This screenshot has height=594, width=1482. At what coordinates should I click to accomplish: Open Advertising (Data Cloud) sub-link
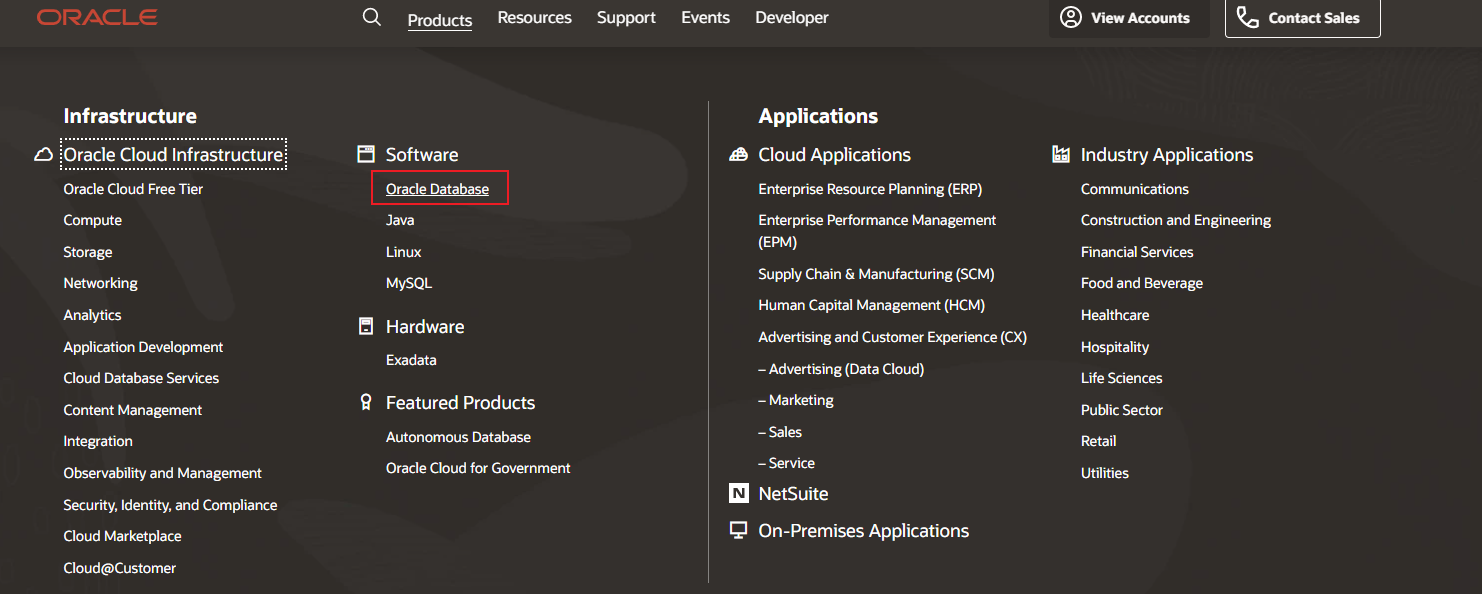pos(841,369)
